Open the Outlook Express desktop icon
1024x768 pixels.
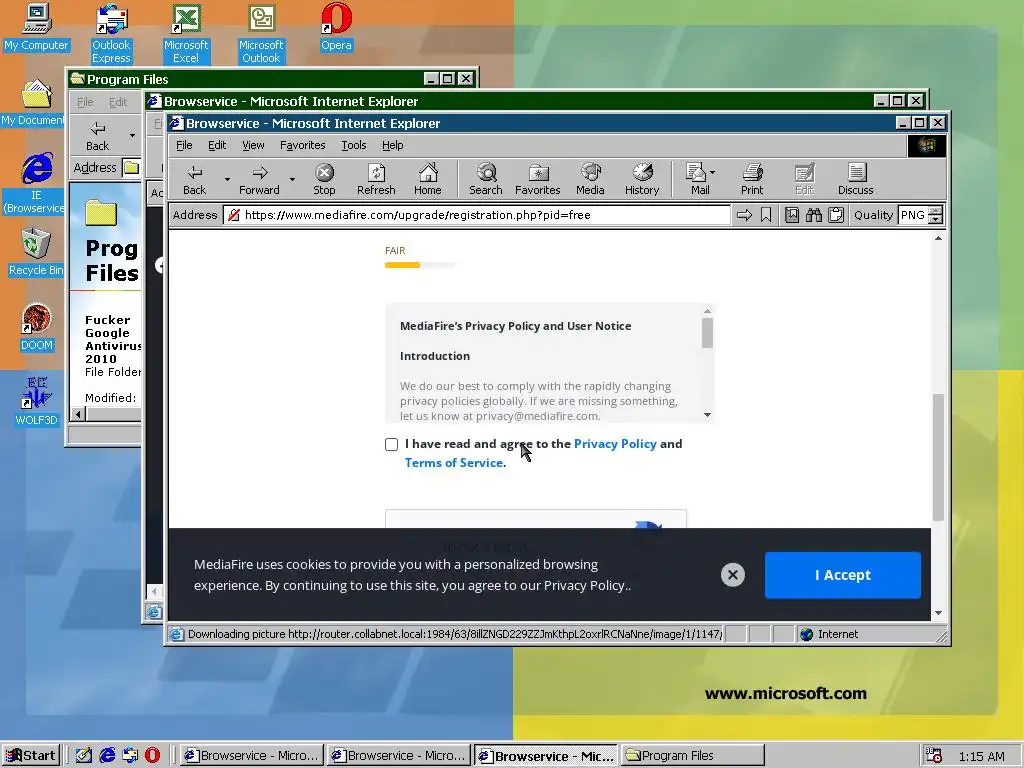point(111,33)
